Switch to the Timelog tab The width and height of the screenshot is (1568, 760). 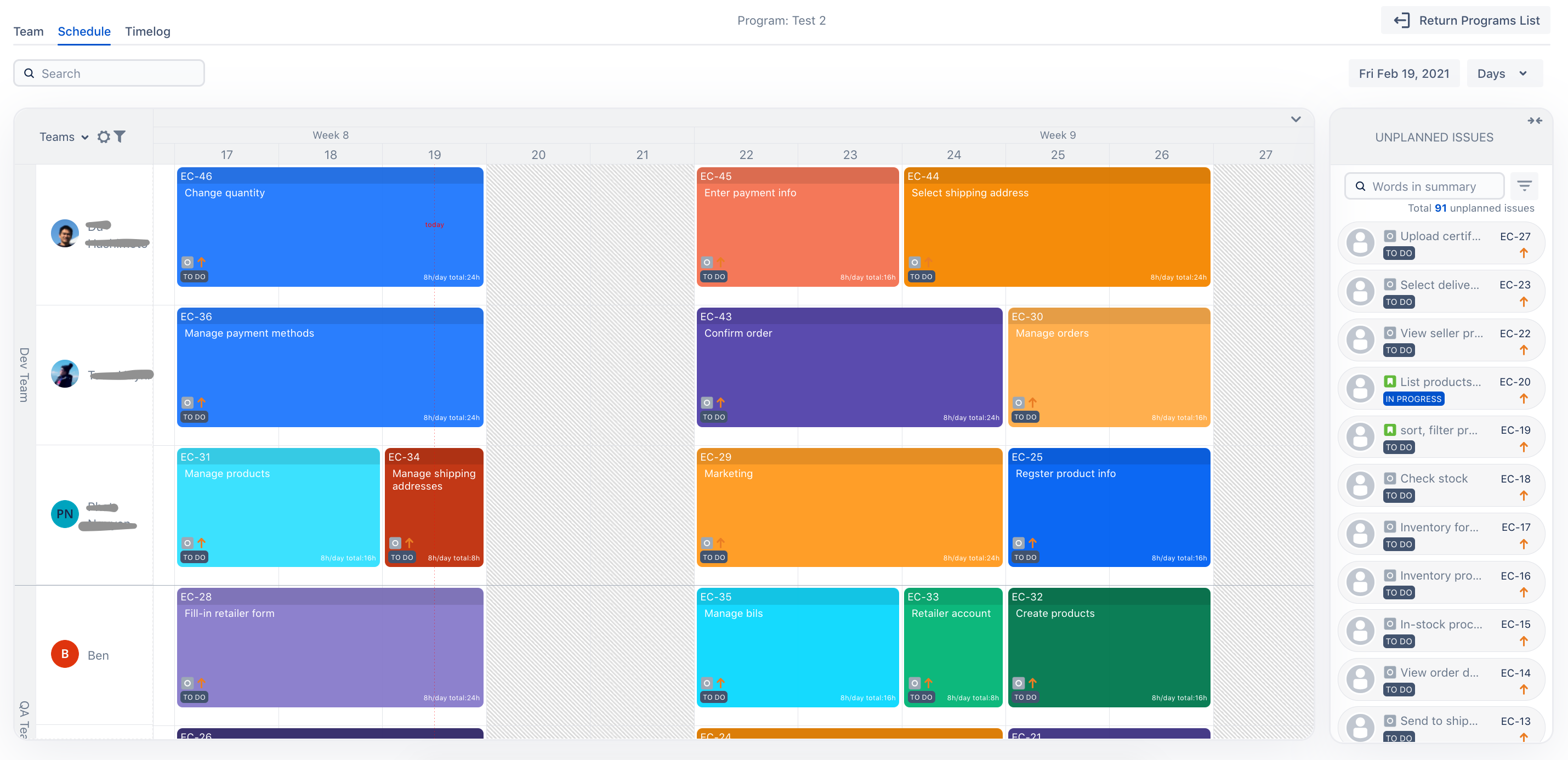147,32
